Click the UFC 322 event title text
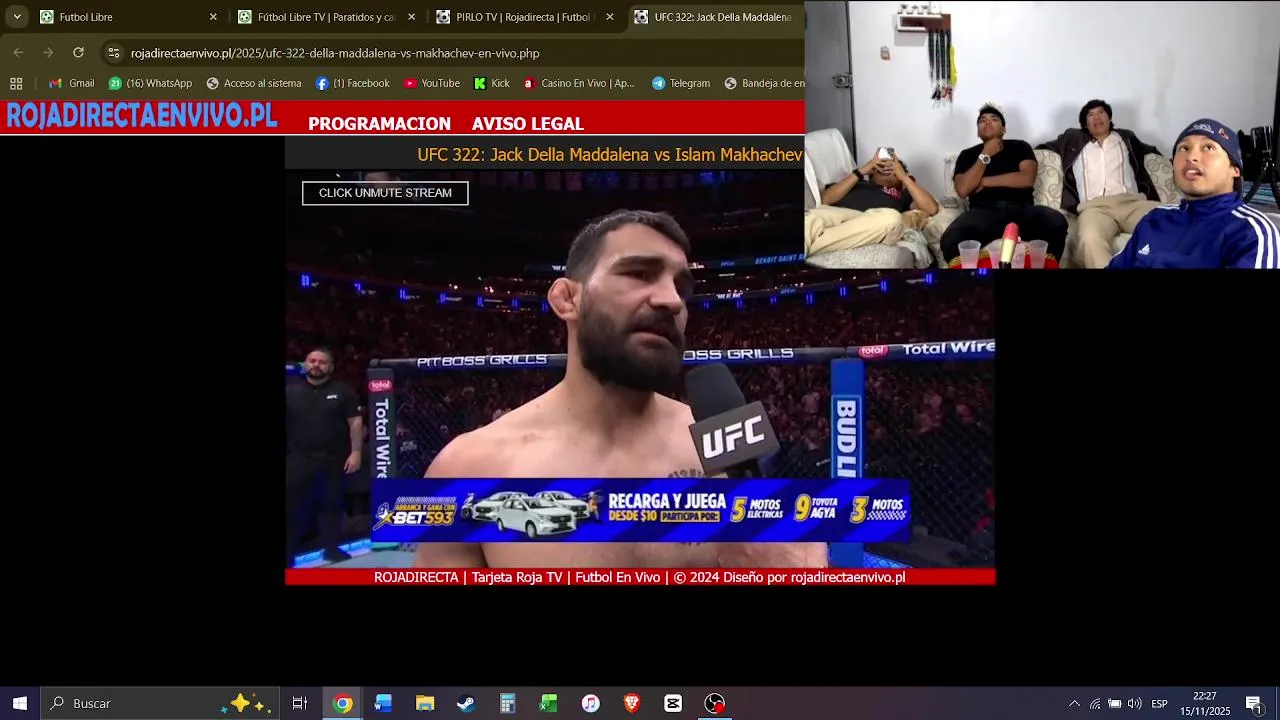1280x720 pixels. 610,155
